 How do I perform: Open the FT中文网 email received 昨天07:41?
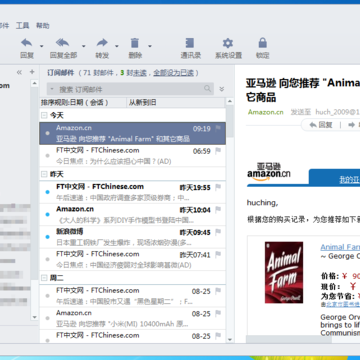coord(132,259)
